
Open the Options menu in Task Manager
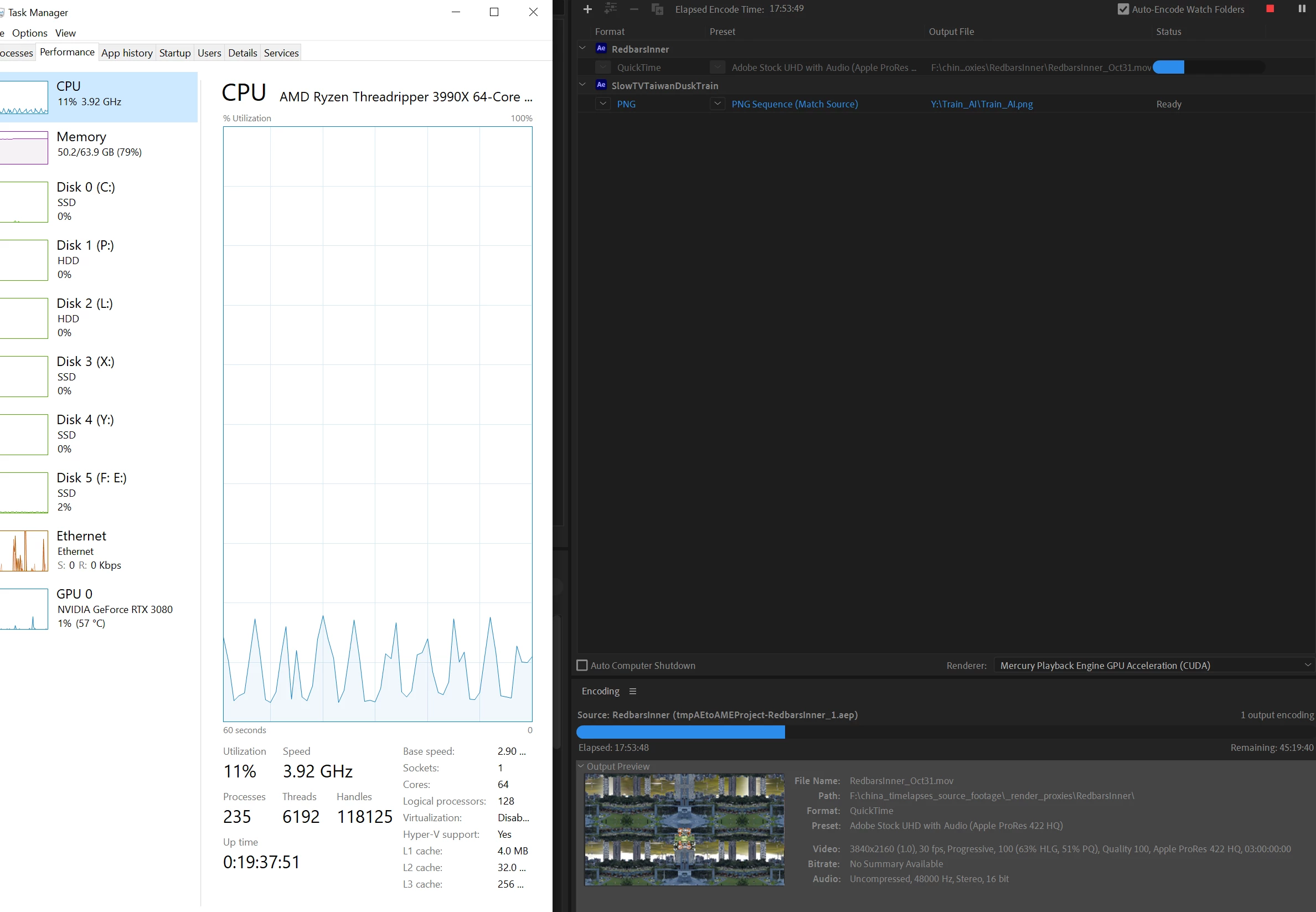coord(30,33)
